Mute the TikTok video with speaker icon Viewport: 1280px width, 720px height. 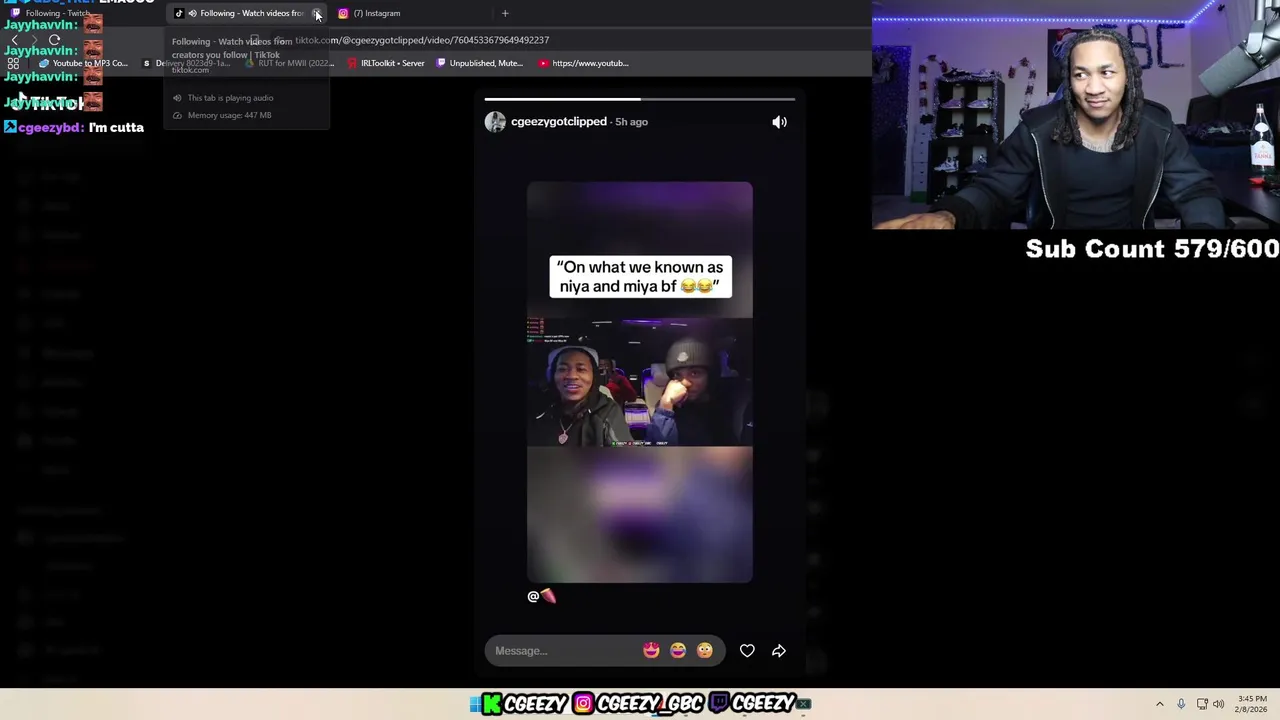click(x=779, y=122)
